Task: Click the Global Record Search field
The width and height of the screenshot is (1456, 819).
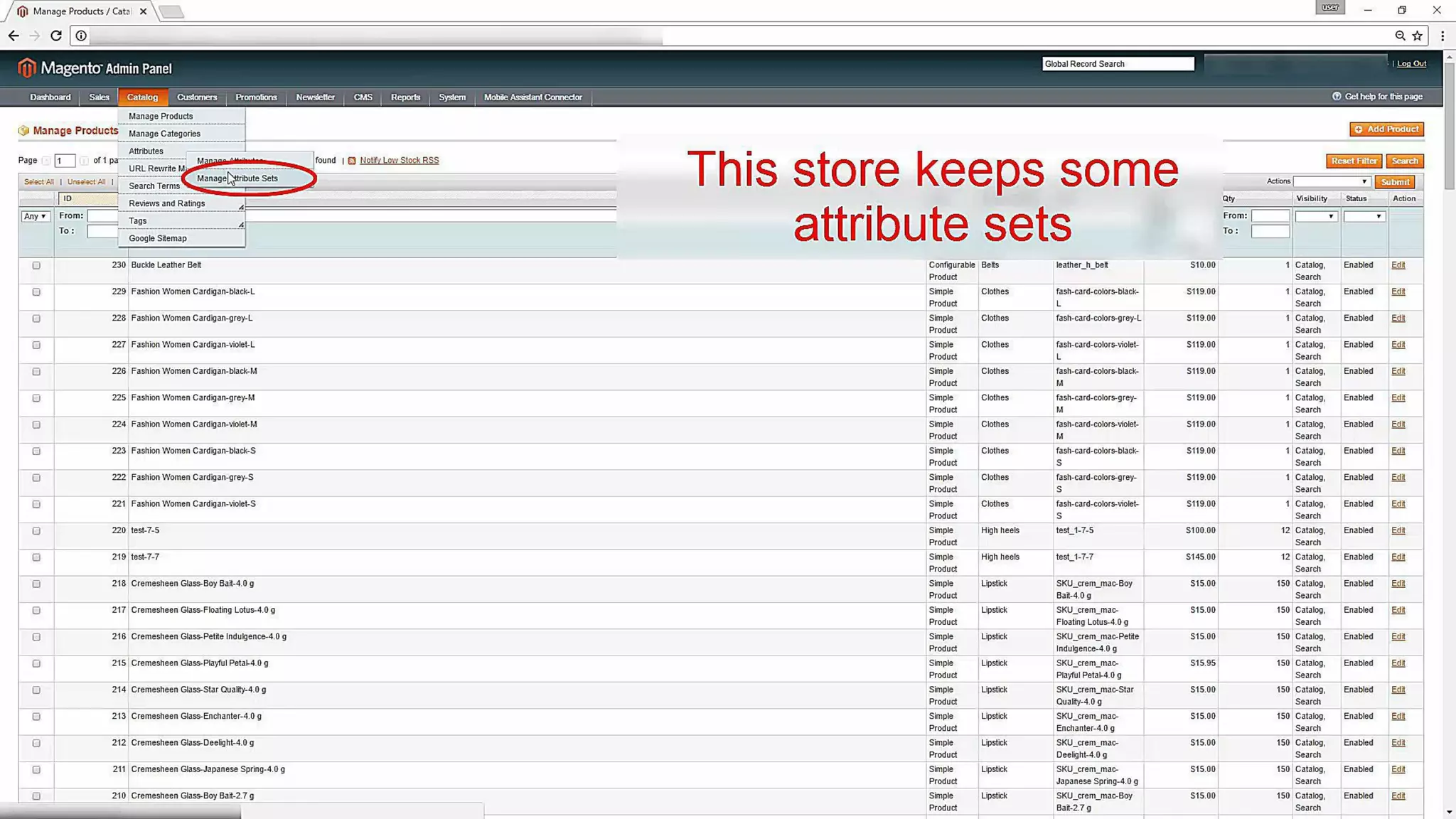Action: (x=1117, y=64)
